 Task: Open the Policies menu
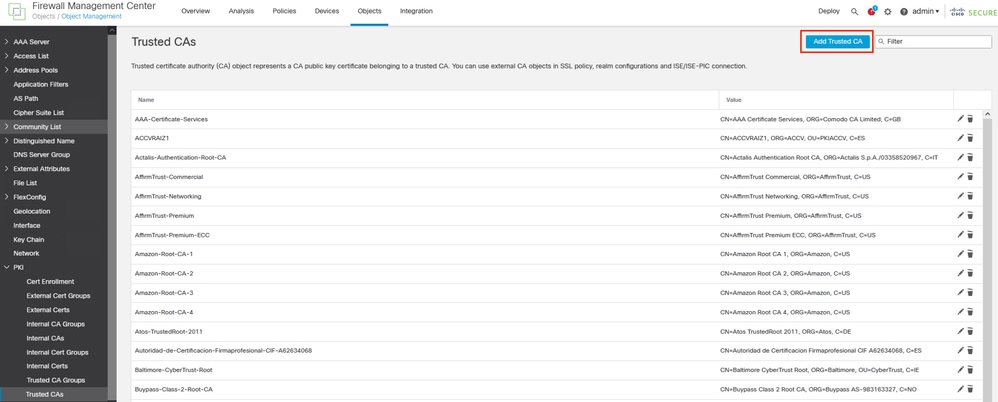284,11
